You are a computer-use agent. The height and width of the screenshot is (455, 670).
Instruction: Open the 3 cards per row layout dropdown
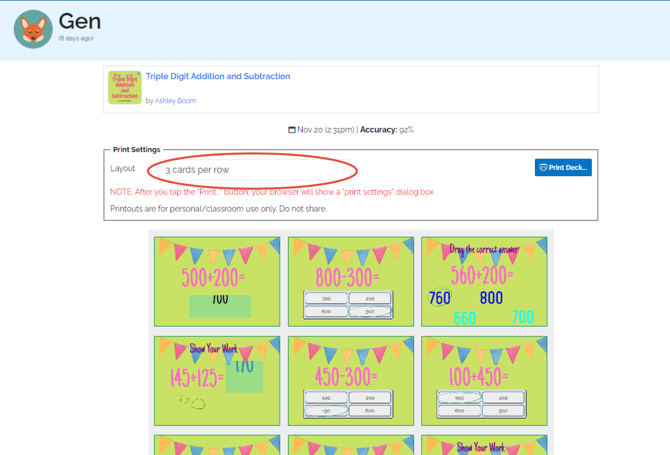(255, 170)
